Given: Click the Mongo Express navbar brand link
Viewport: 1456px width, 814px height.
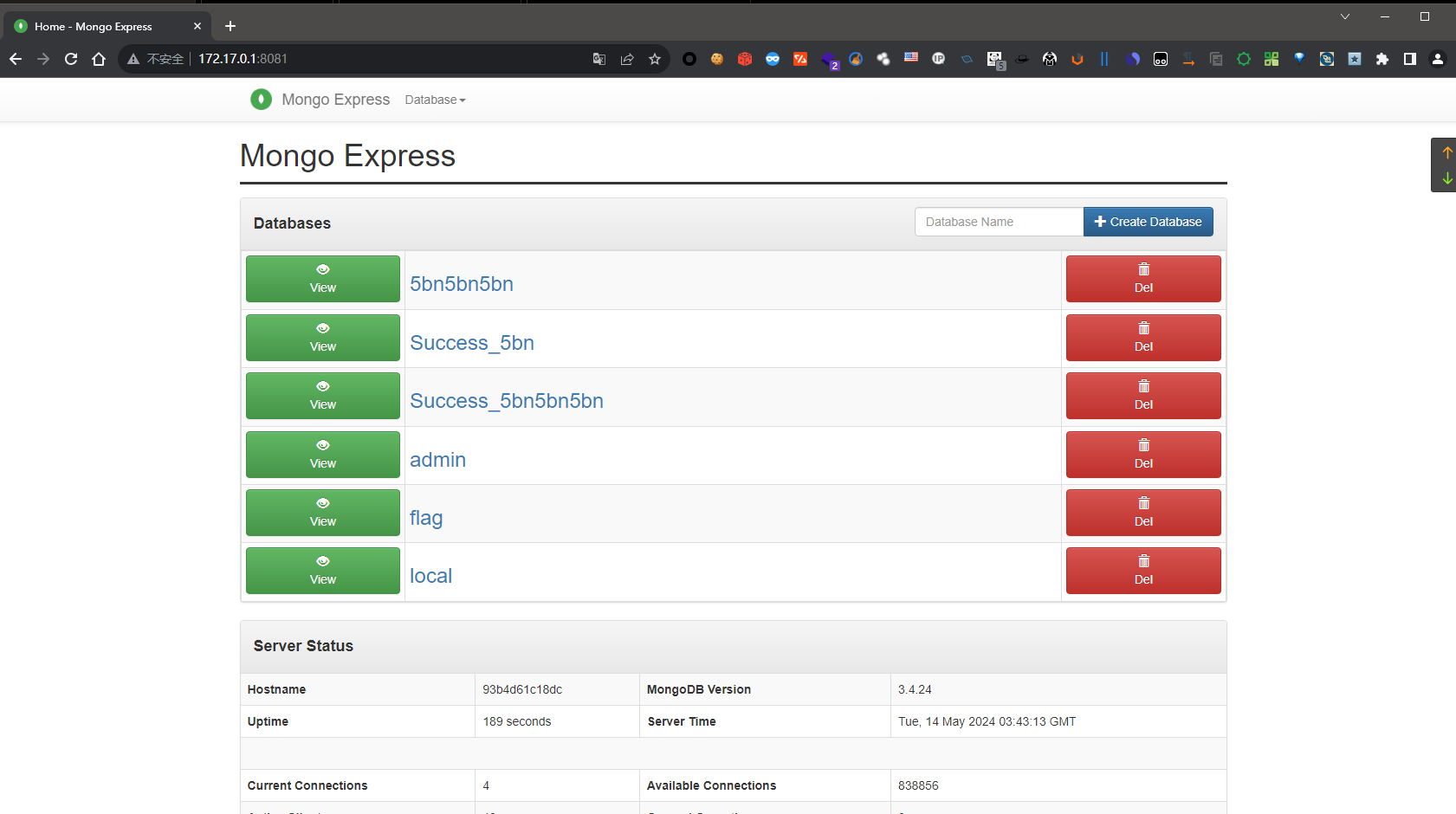Looking at the screenshot, I should pyautogui.click(x=335, y=100).
